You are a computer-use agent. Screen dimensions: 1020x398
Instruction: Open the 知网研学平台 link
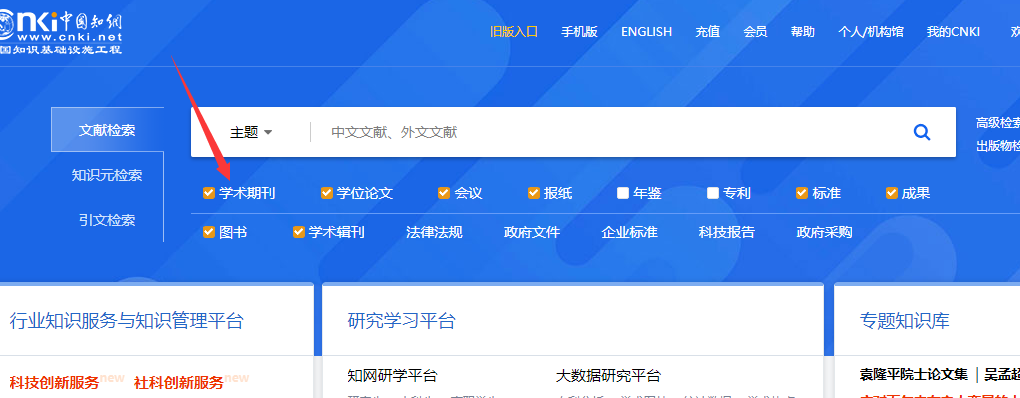pyautogui.click(x=392, y=375)
